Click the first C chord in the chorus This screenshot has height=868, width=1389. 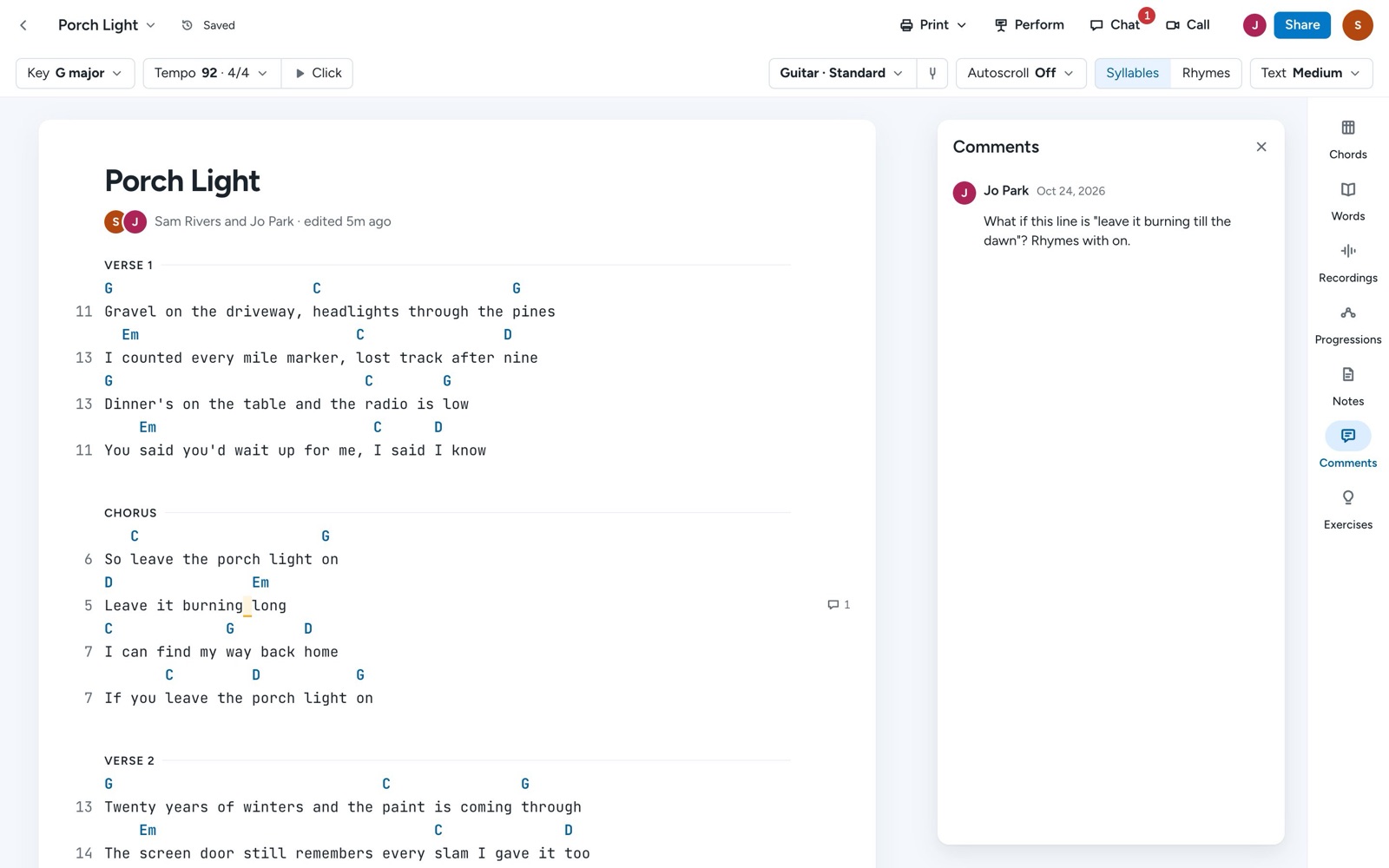(x=135, y=536)
